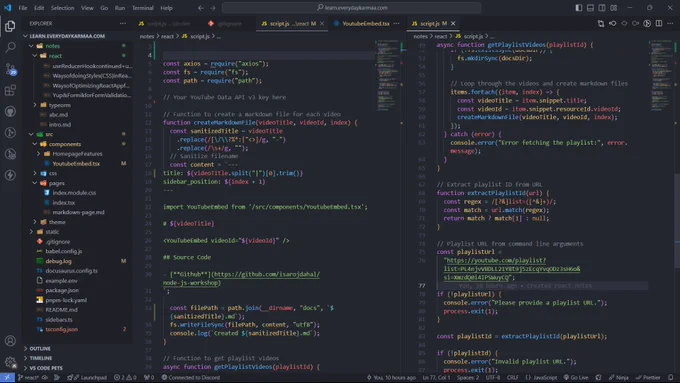Open the Manage gear icon
Viewport: 680px width, 383px height.
pyautogui.click(x=10, y=362)
